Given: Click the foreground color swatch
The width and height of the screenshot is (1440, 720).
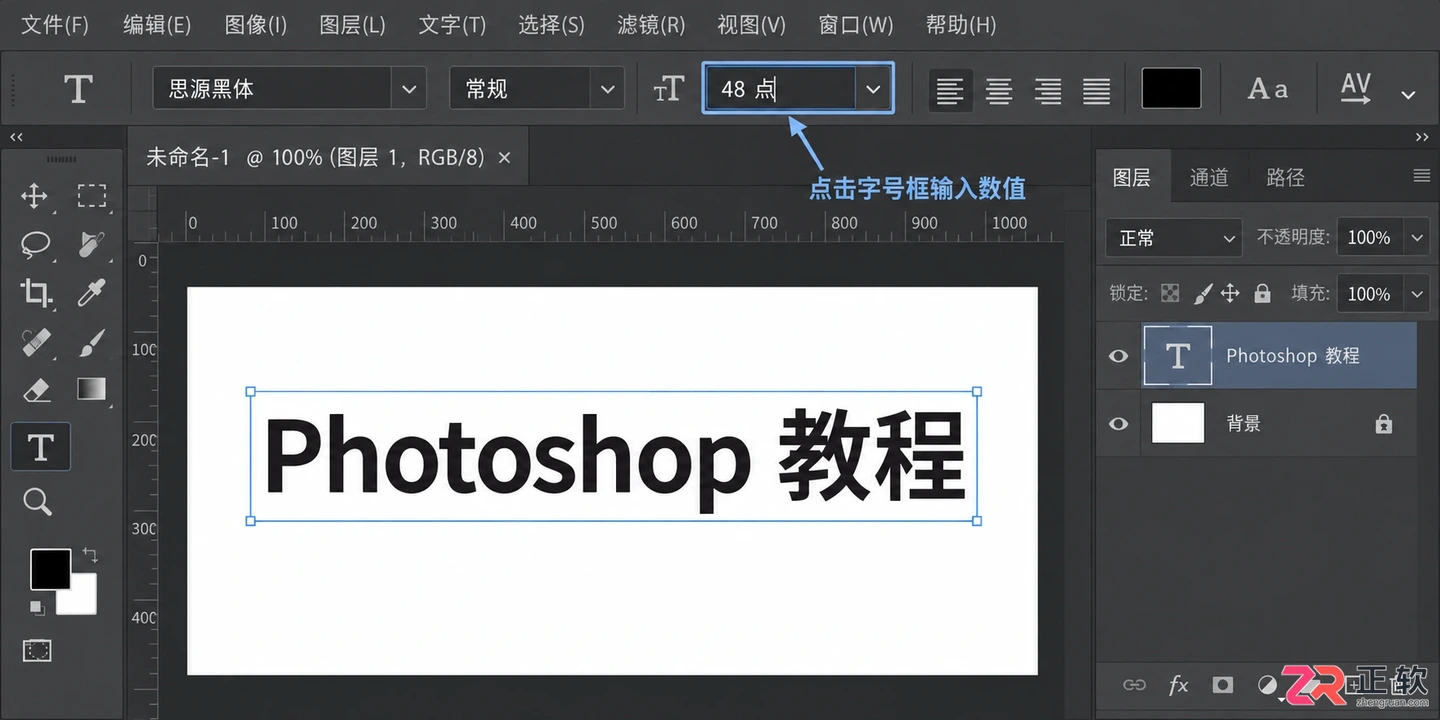Looking at the screenshot, I should 50,569.
